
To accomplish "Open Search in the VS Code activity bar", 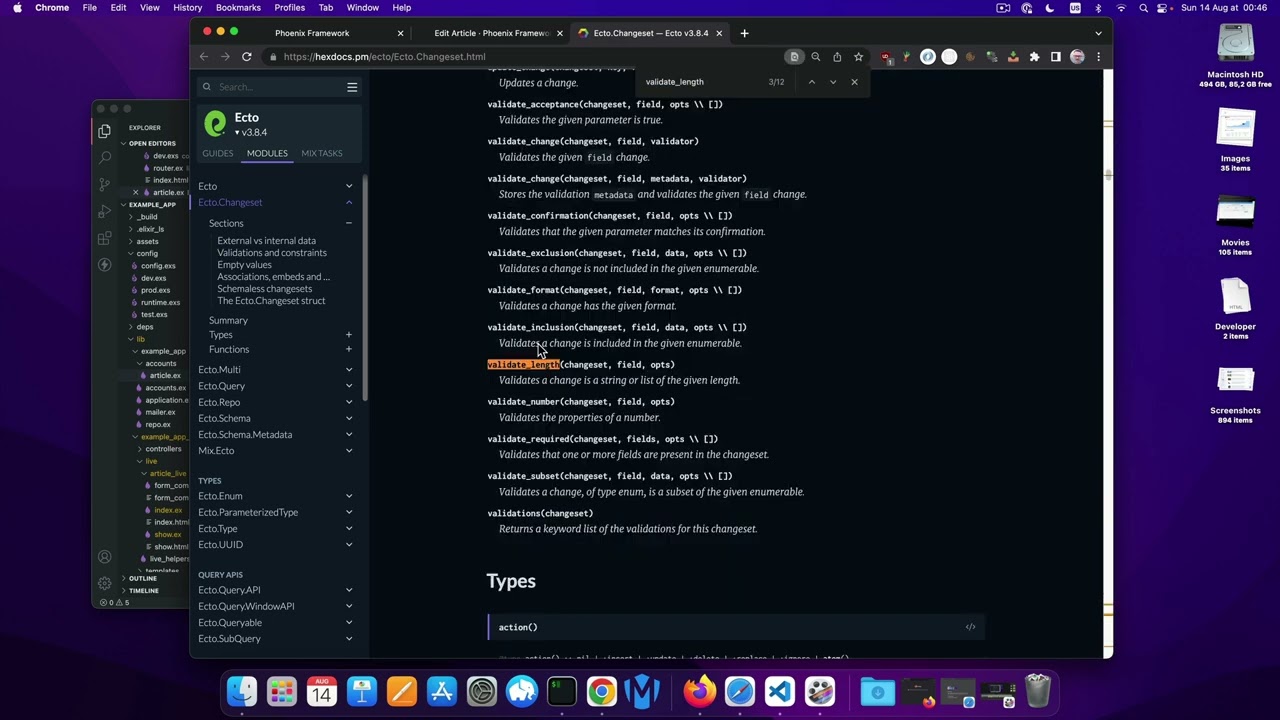I will click(x=104, y=158).
